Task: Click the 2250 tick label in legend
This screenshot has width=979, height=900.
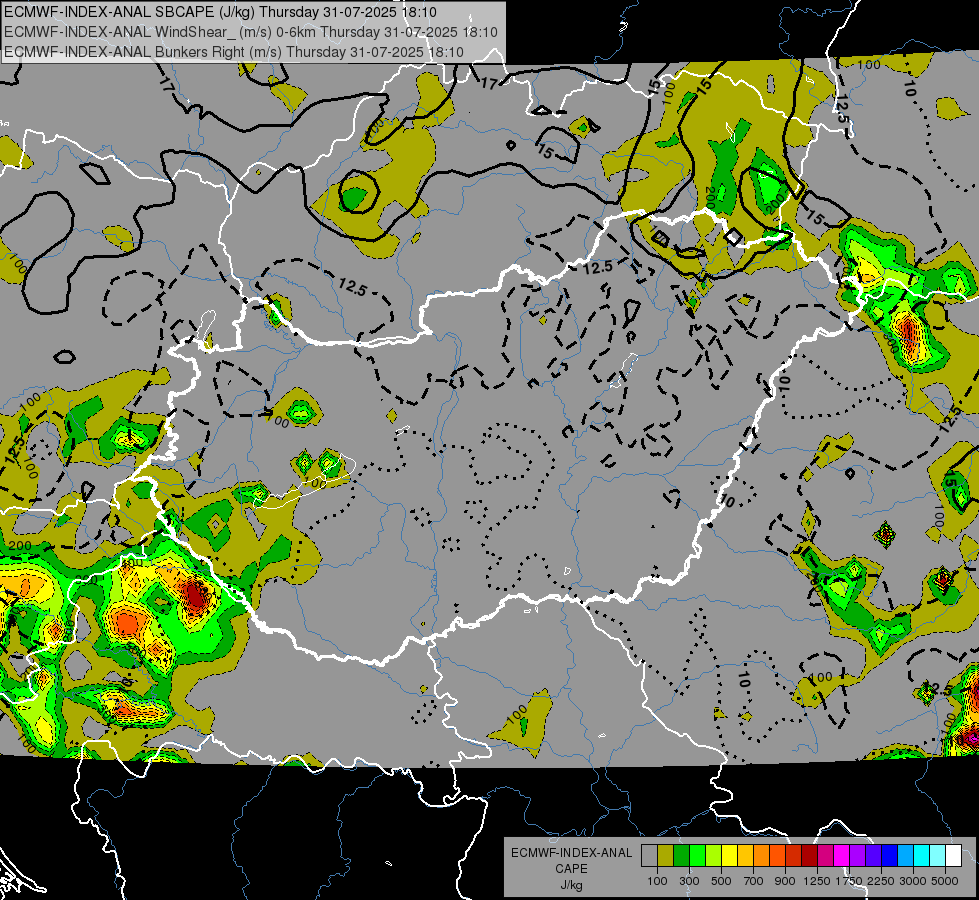Action: [x=881, y=881]
